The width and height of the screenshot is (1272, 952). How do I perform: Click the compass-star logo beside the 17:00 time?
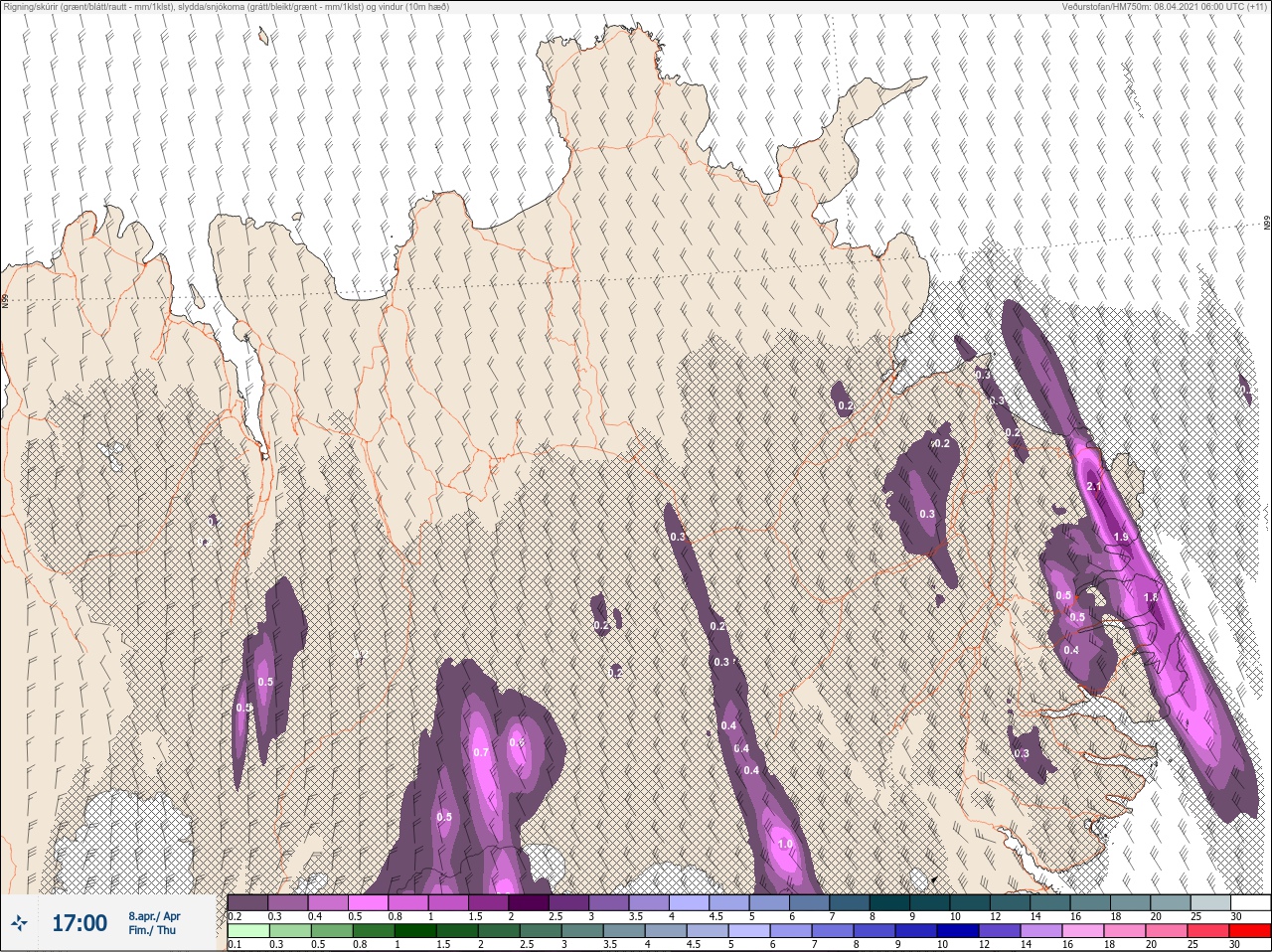pos(20,923)
